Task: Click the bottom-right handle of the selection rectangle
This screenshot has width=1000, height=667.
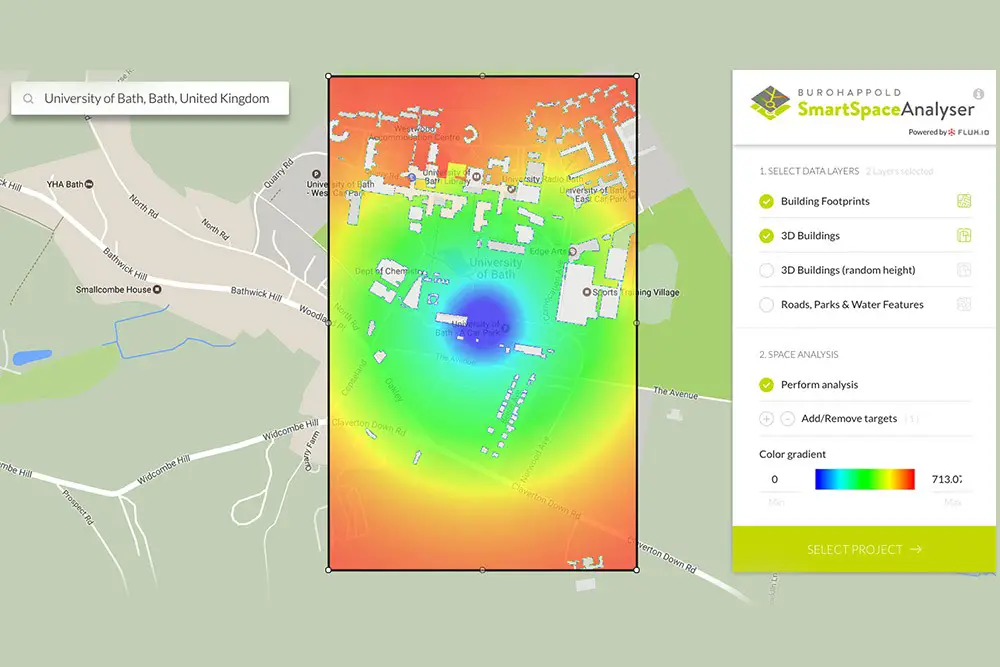Action: click(x=636, y=570)
